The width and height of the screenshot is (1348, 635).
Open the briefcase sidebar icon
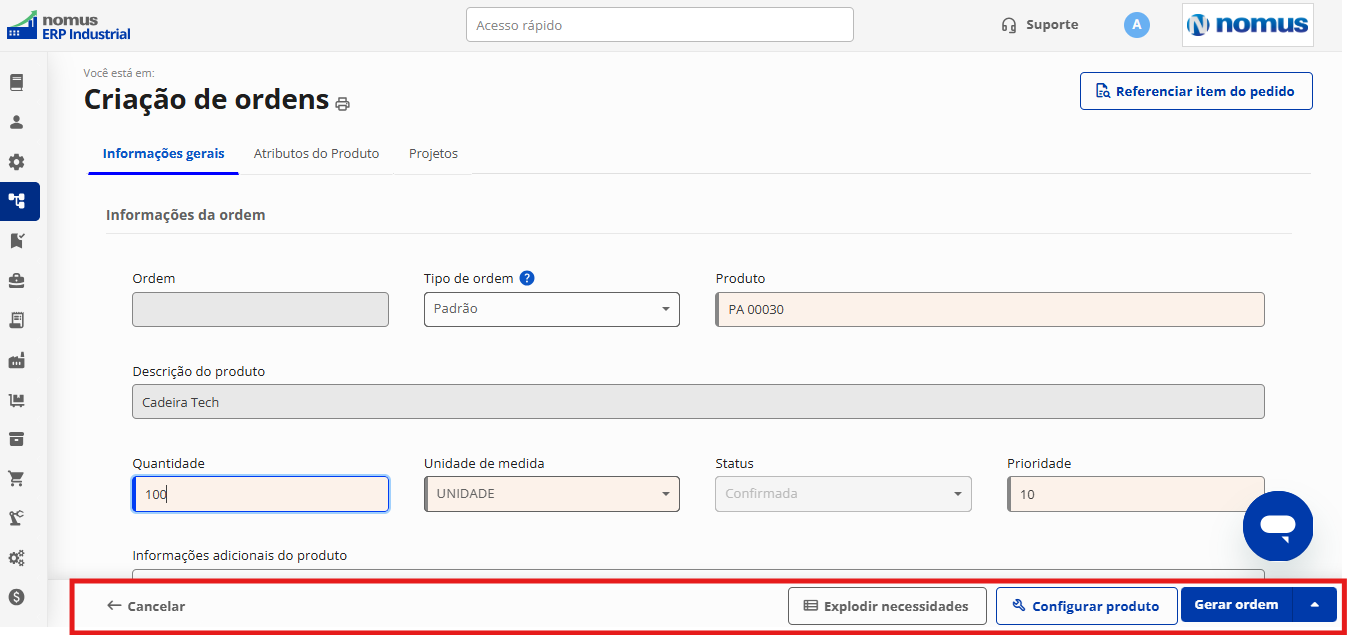[16, 280]
